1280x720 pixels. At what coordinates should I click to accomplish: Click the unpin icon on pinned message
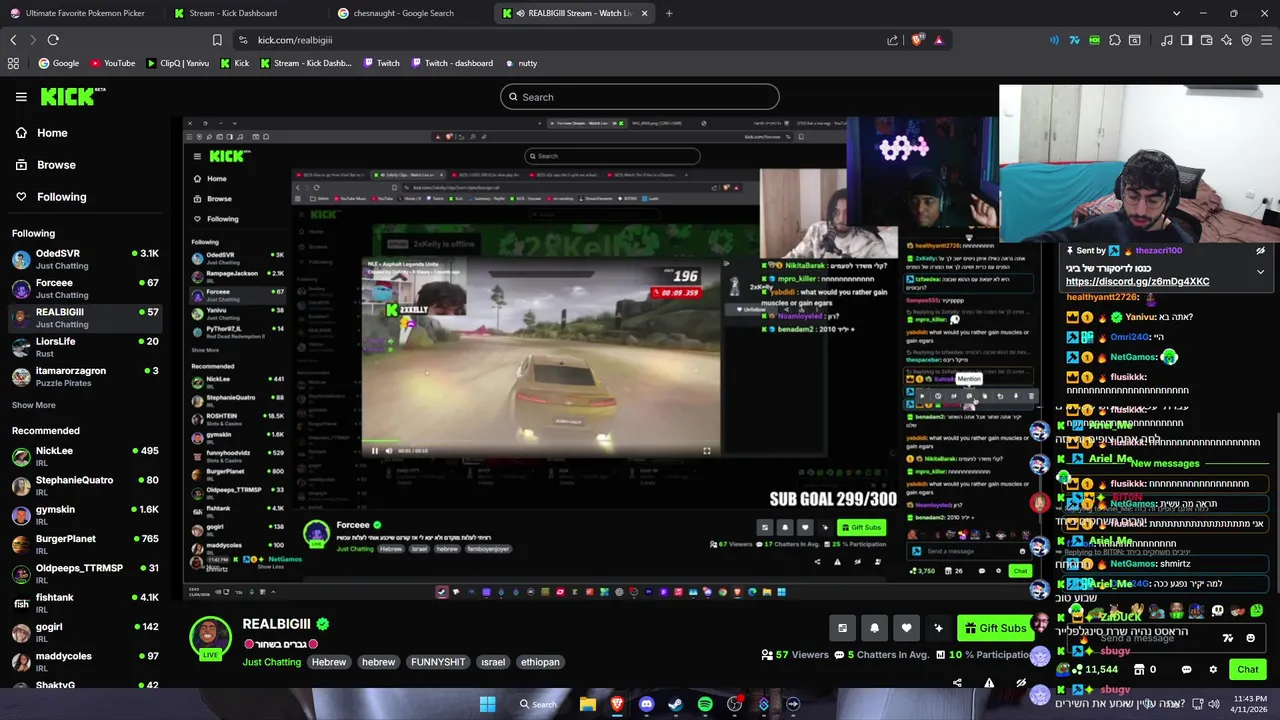[x=1260, y=251]
